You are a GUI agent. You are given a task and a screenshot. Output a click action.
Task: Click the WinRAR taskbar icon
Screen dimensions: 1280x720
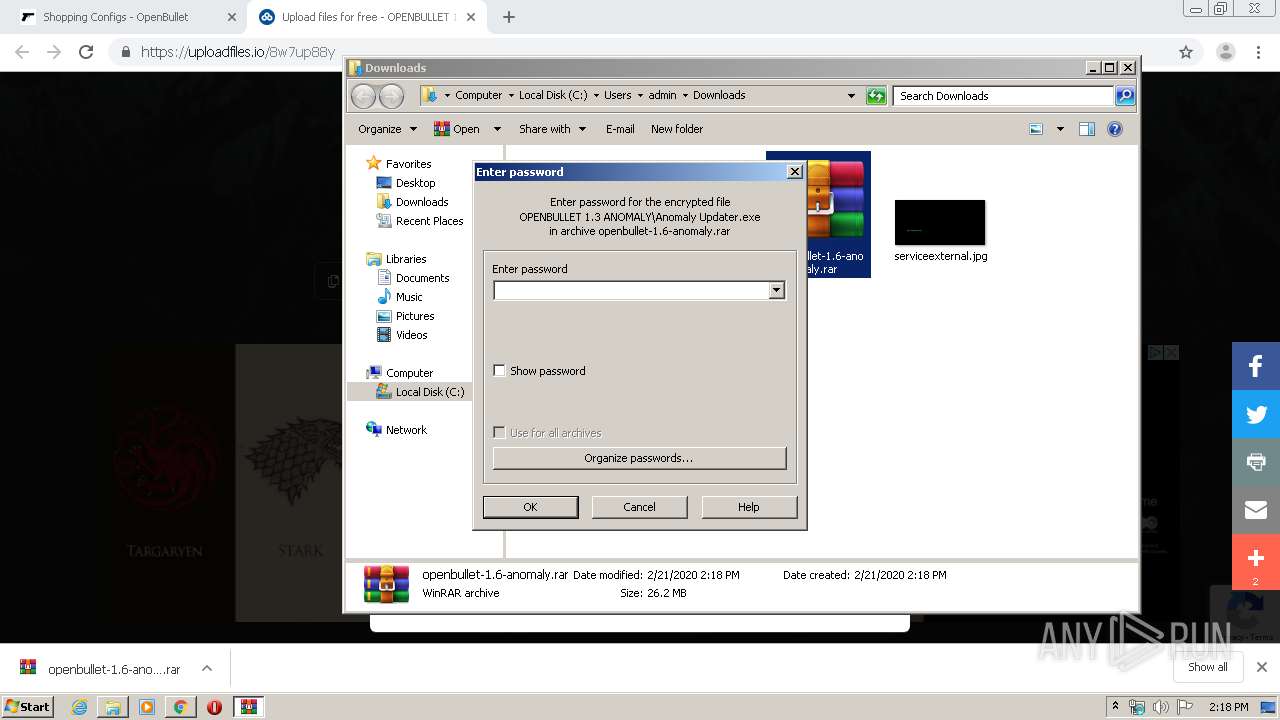point(249,707)
